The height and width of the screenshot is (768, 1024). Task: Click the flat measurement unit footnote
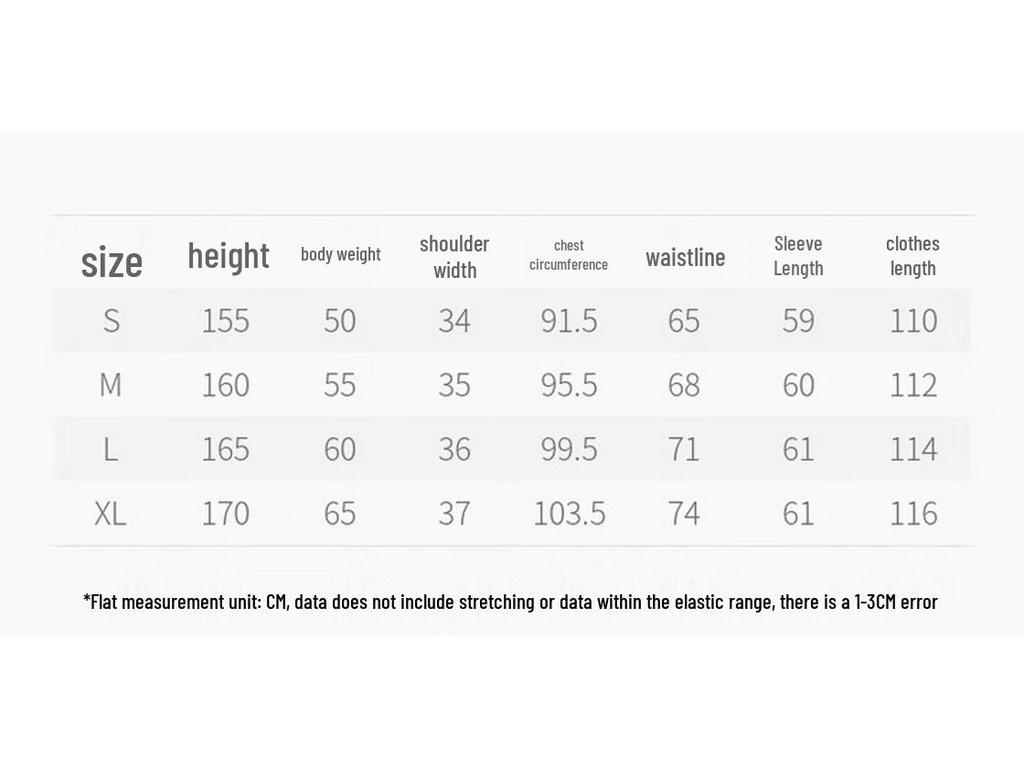click(510, 601)
